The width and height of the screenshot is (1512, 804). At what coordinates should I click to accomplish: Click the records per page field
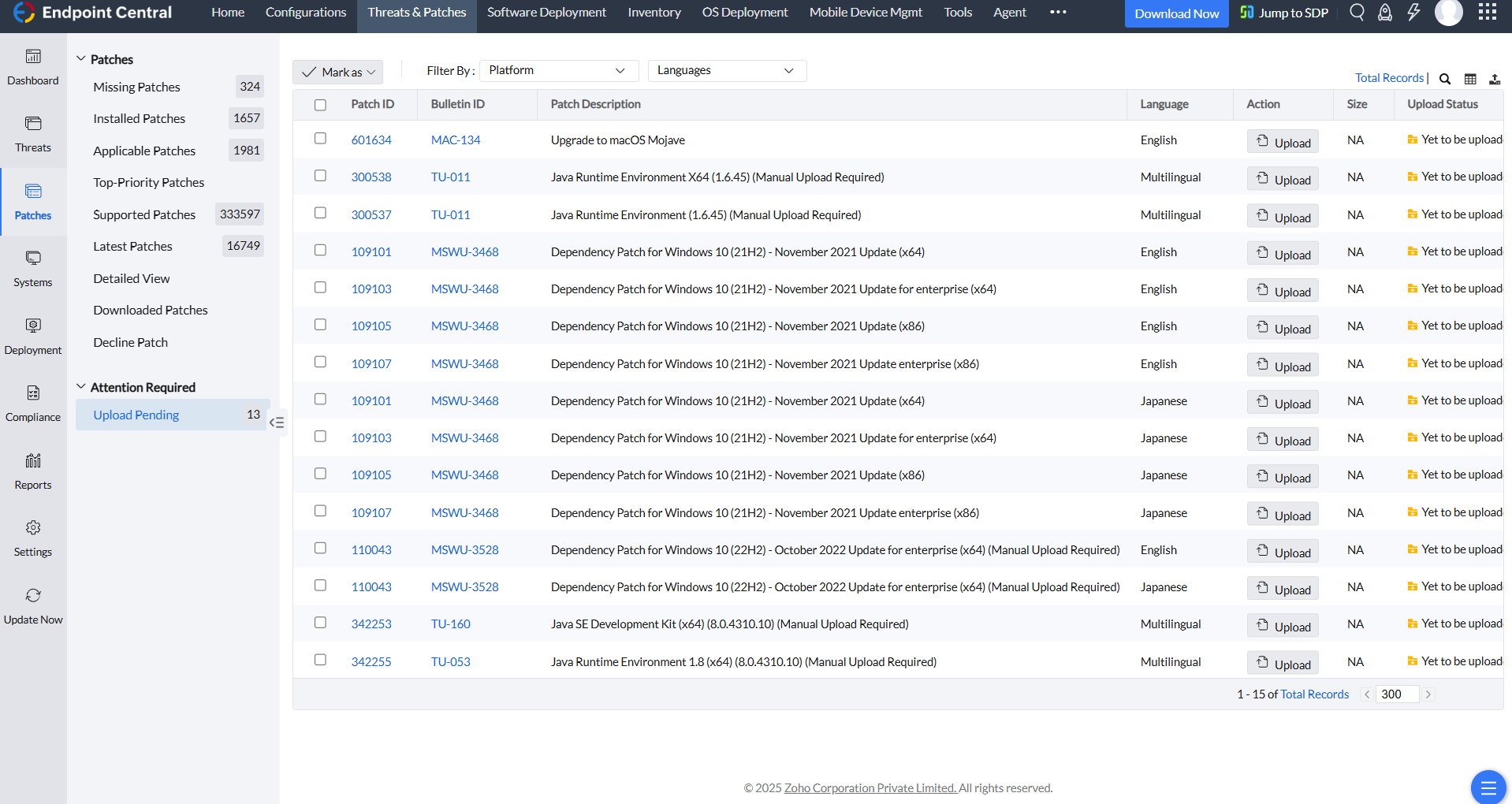coord(1397,694)
